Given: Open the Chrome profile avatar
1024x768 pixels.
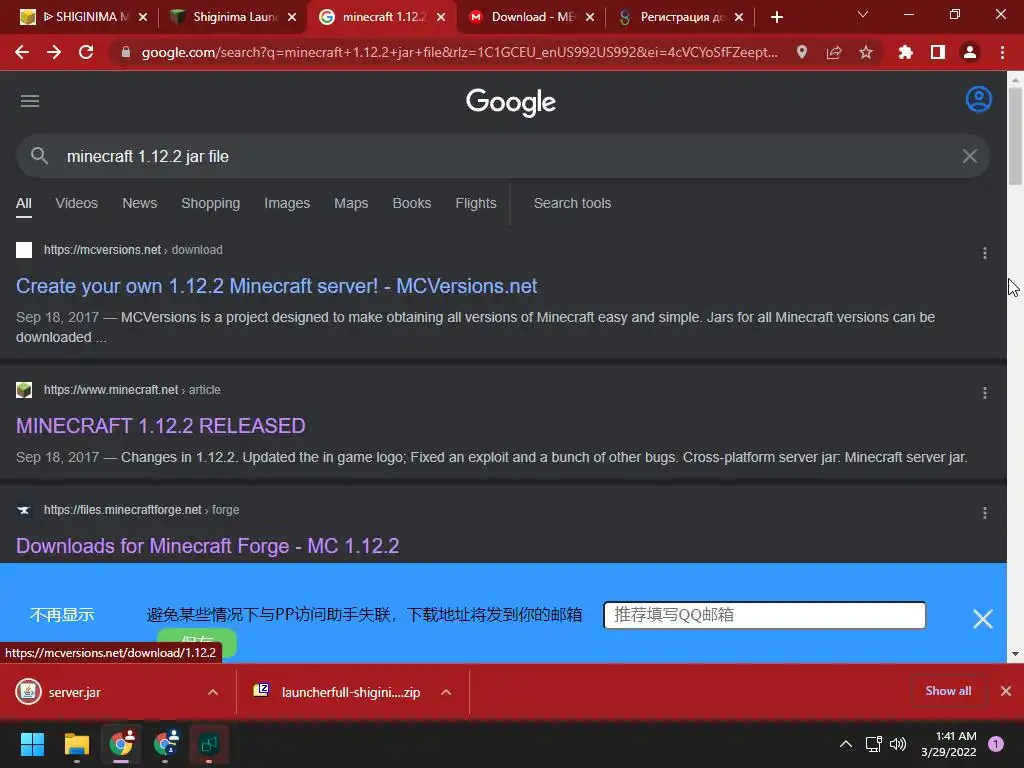Looking at the screenshot, I should (970, 52).
